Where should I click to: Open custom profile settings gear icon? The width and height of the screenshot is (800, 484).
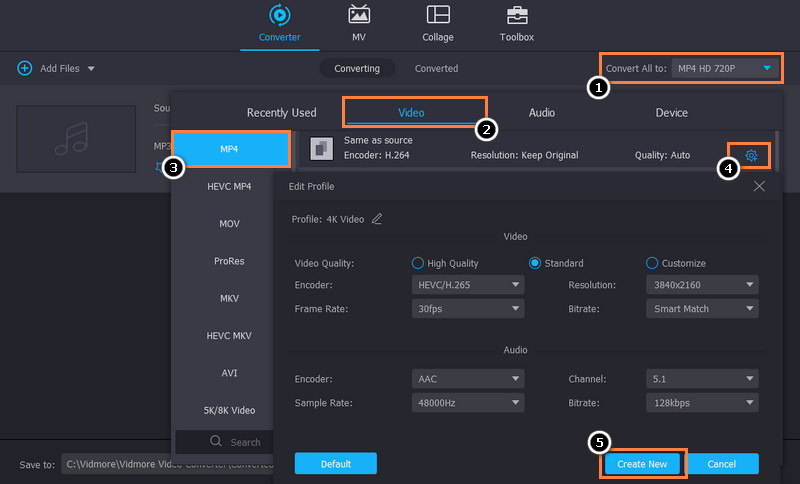coord(752,155)
